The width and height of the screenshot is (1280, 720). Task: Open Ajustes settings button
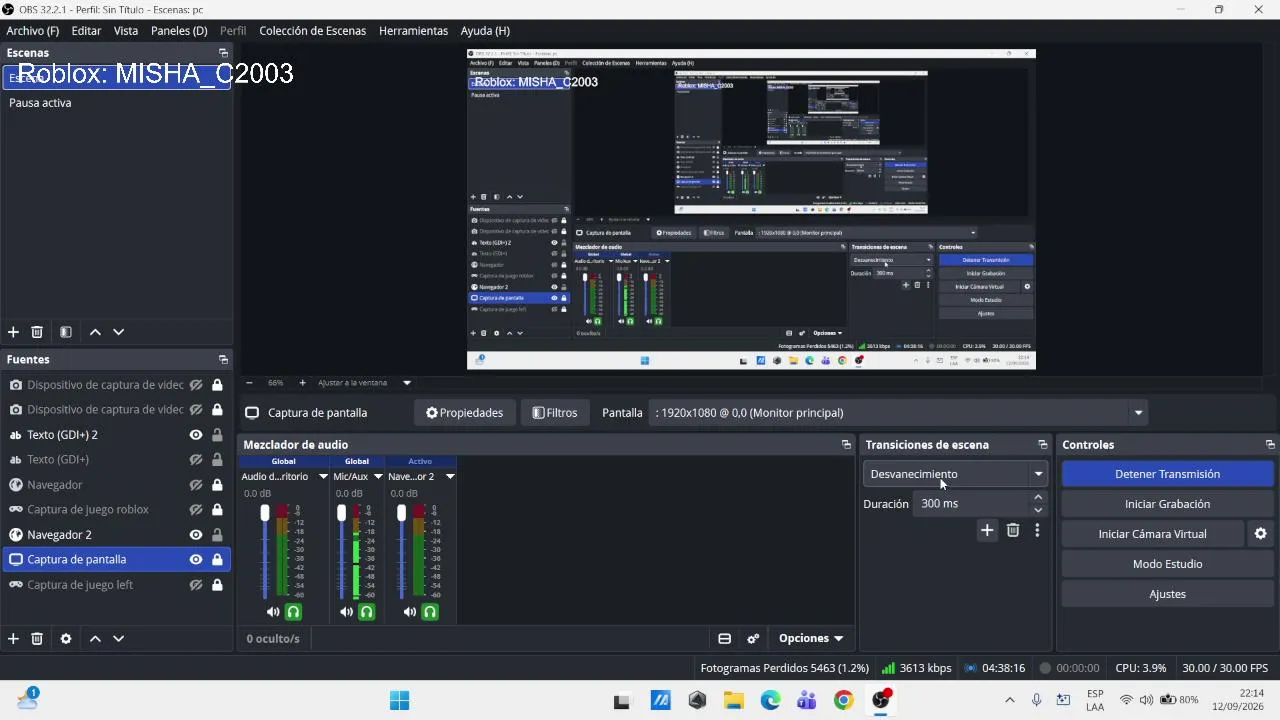pos(1167,594)
